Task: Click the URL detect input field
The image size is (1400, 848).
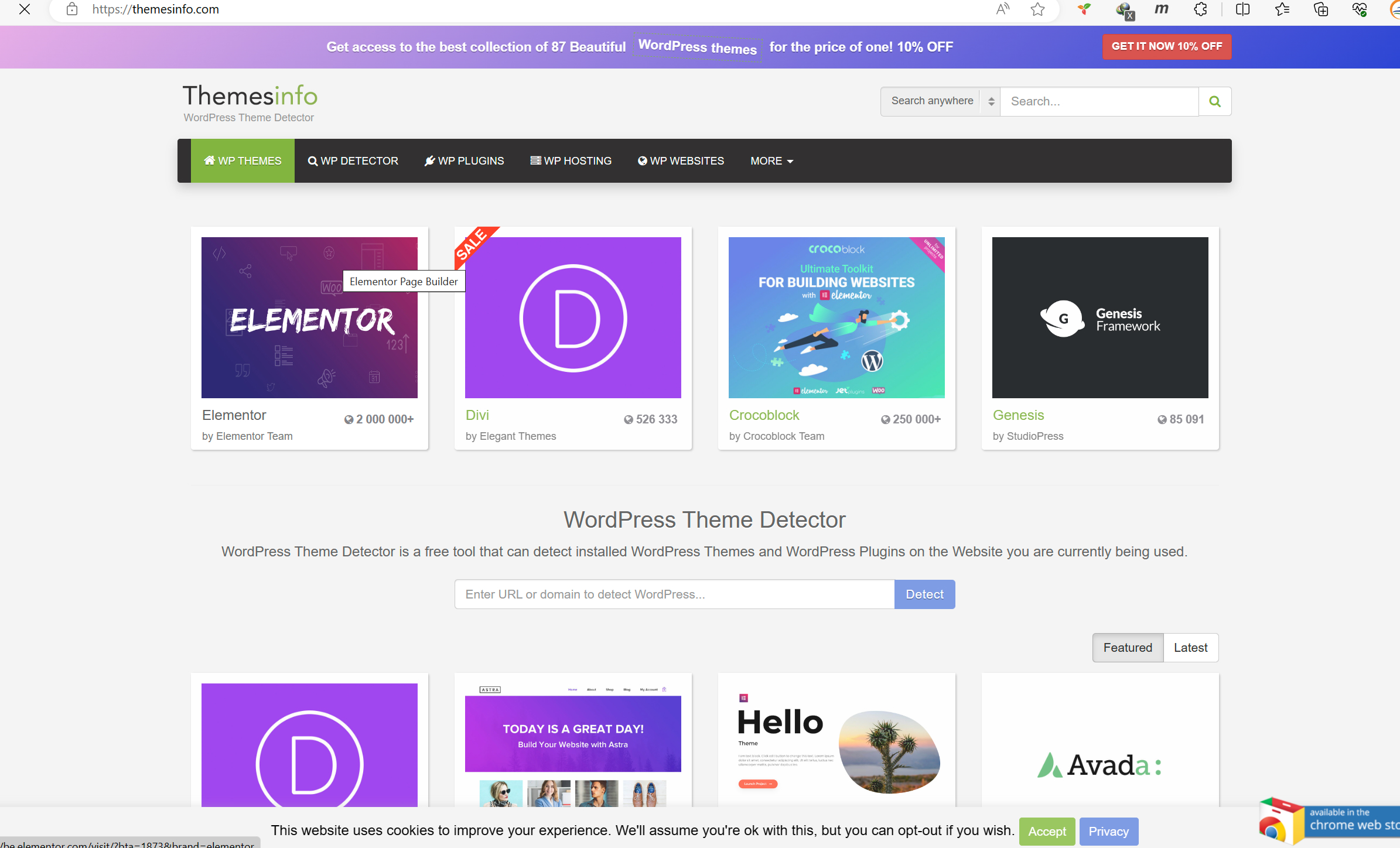Action: click(x=674, y=594)
